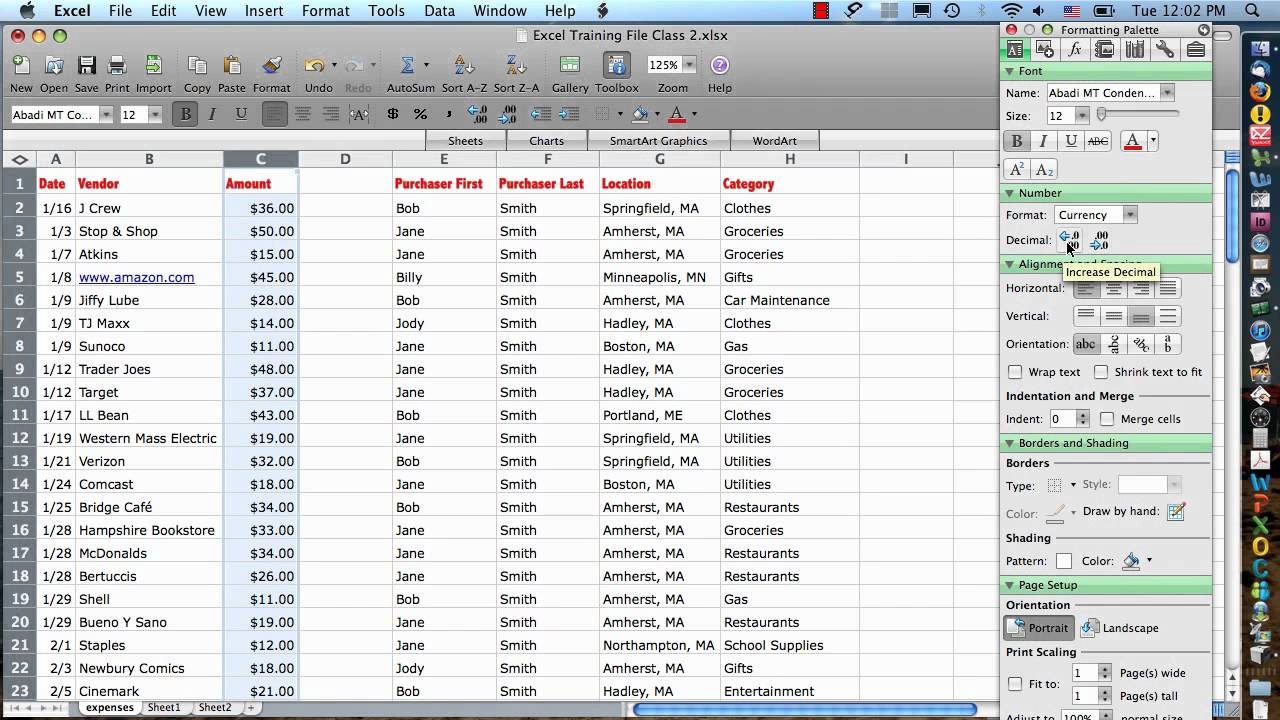Click the font color swatch in palette

coord(1132,141)
